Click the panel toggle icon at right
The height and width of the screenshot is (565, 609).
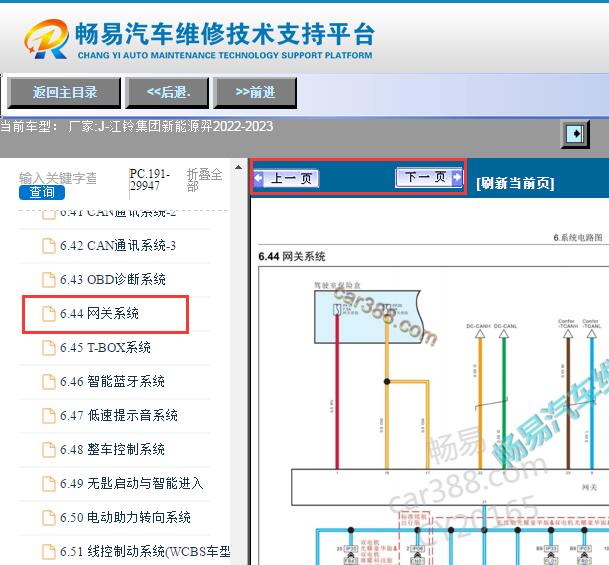(x=575, y=134)
